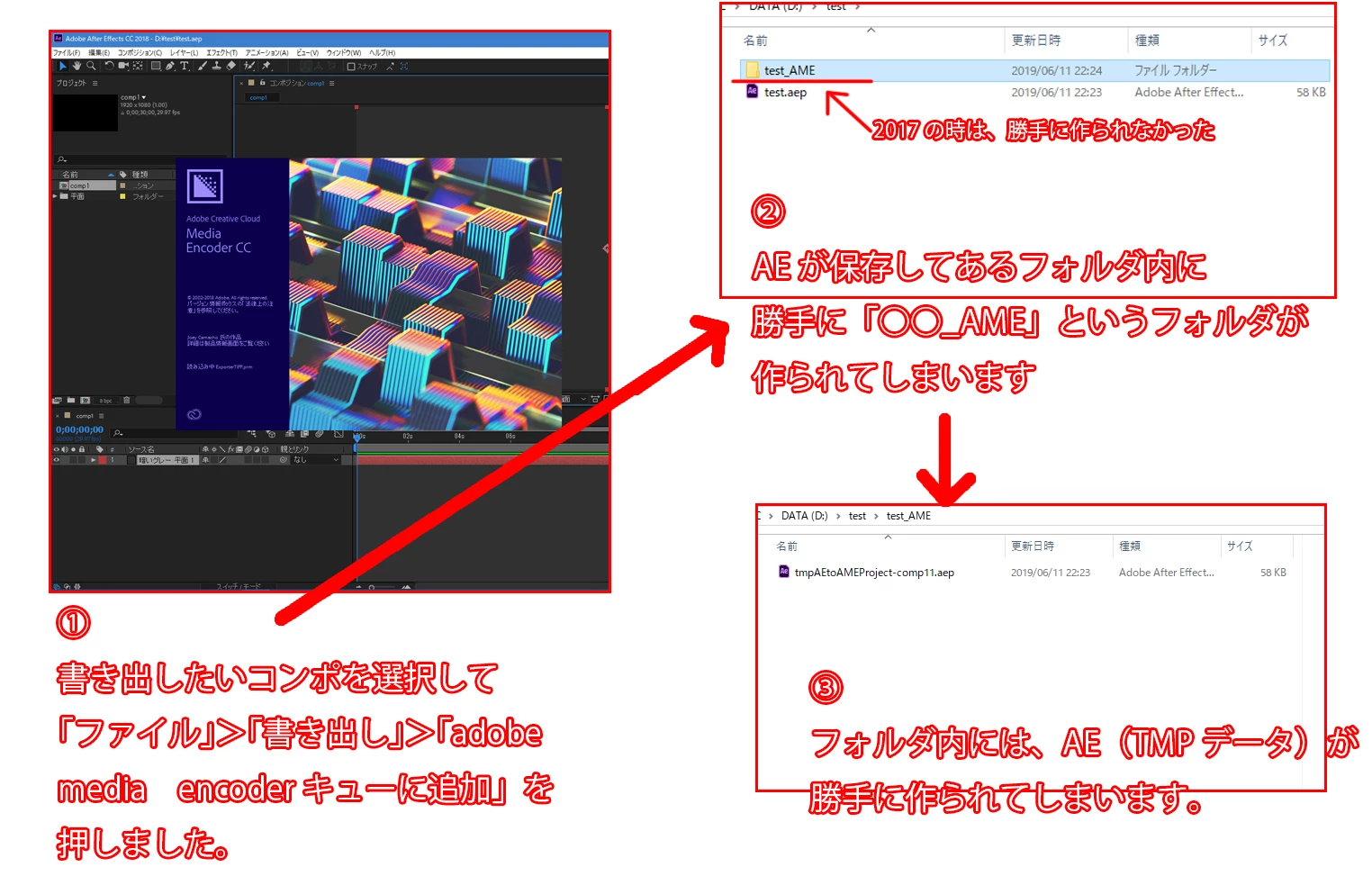Screen dimensions: 1372x894
Task: Open コンポジション(C) menu
Action: tap(140, 52)
